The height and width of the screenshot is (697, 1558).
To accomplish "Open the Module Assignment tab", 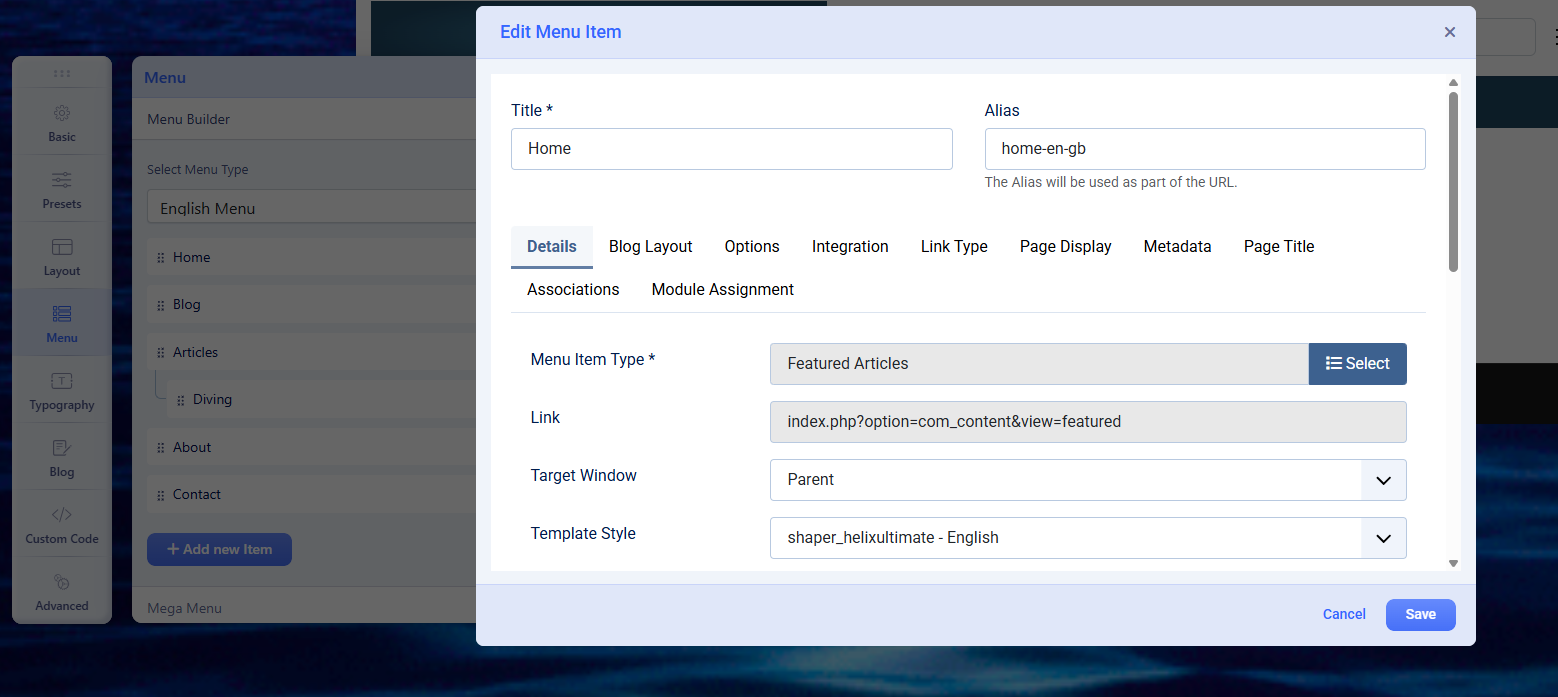I will pos(722,290).
